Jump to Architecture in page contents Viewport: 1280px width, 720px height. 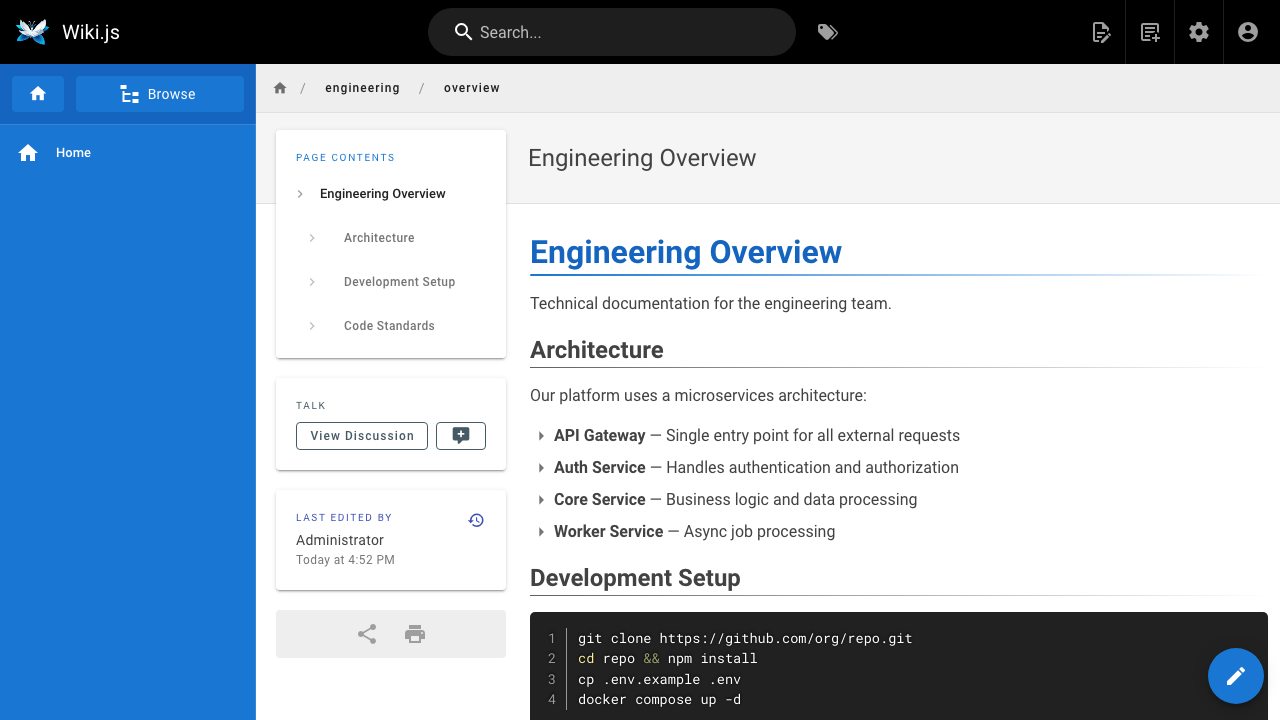click(x=379, y=238)
